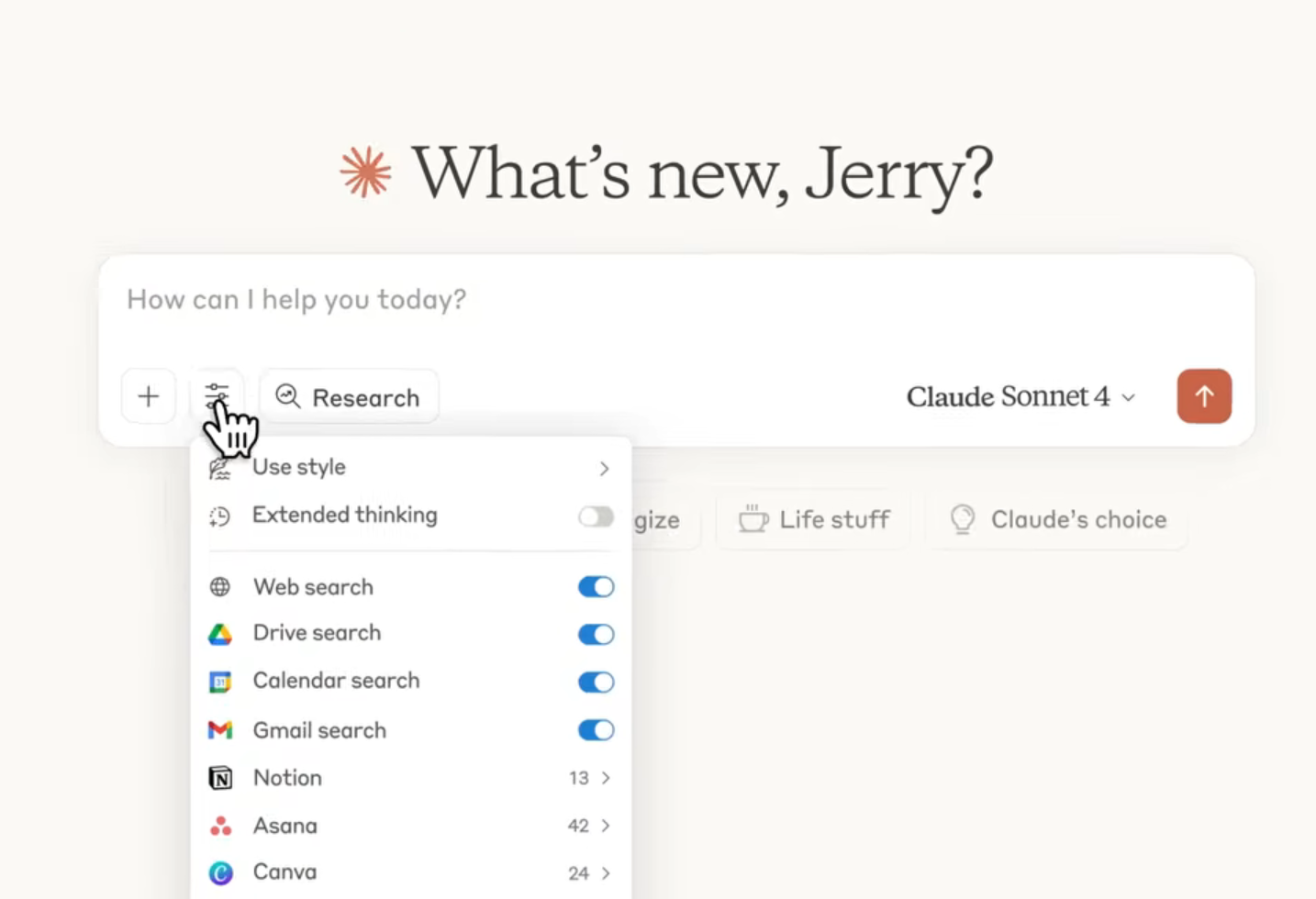
Task: Click the plus attachment button
Action: (x=149, y=396)
